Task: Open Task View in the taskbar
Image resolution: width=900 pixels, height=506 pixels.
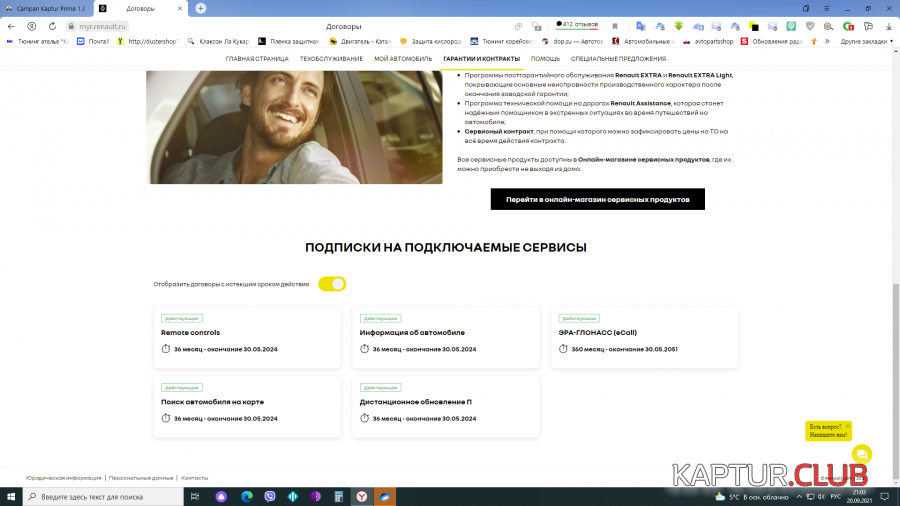Action: [195, 497]
